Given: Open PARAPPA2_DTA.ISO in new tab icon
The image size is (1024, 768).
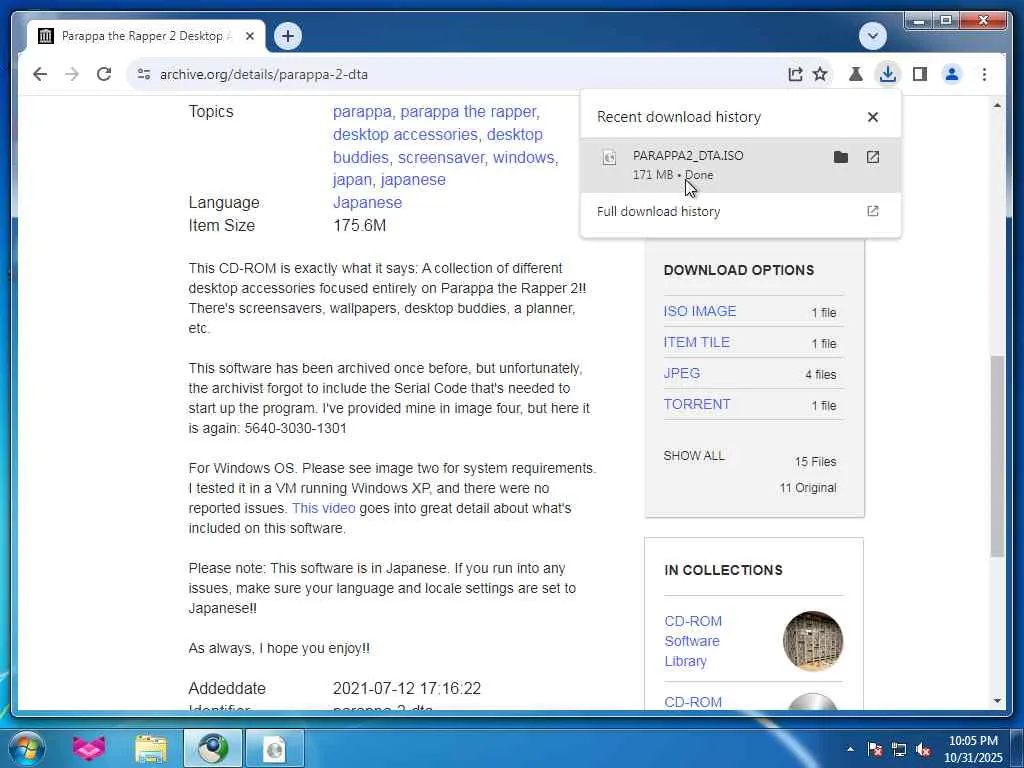Looking at the screenshot, I should click(x=872, y=157).
